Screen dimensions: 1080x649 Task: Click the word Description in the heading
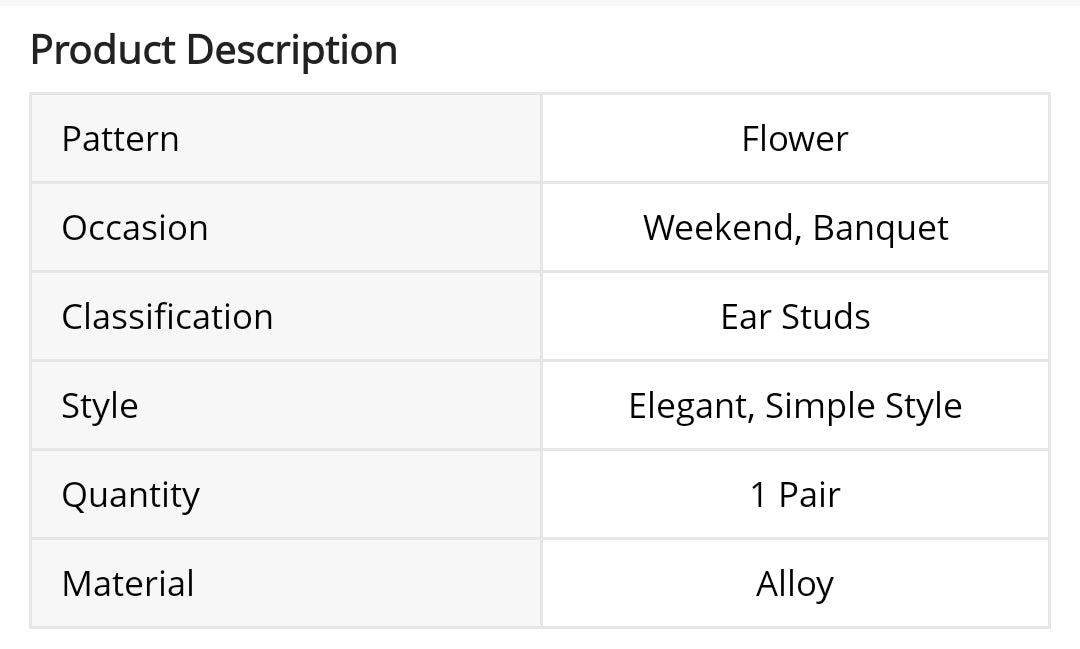pos(292,50)
